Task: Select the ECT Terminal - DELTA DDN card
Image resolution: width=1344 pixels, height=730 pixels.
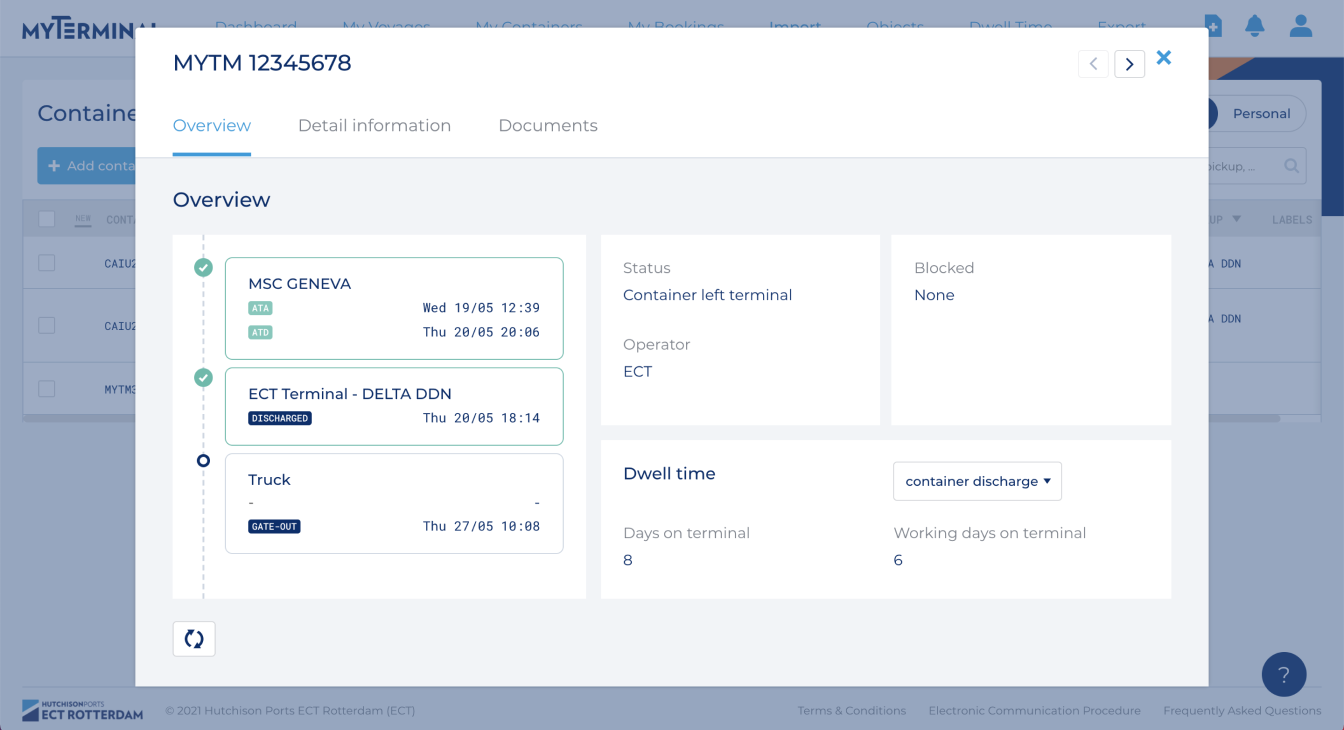Action: 394,406
